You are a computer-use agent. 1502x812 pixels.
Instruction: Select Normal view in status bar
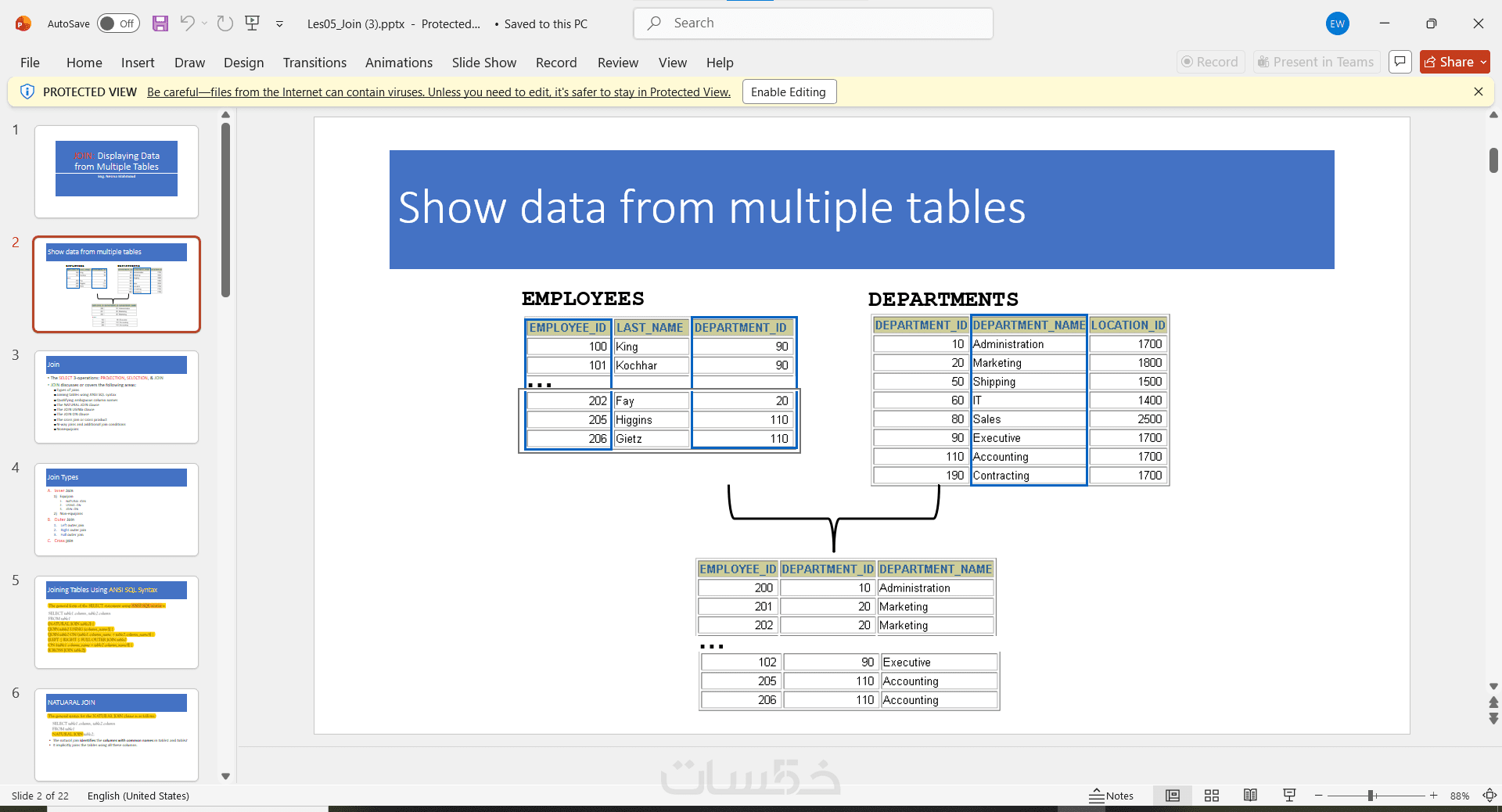(x=1173, y=796)
